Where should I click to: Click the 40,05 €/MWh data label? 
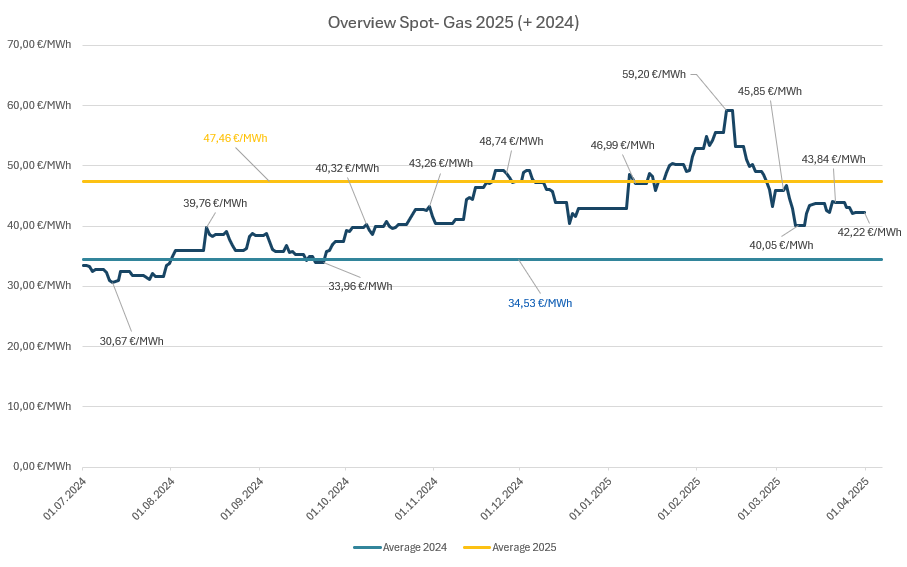(781, 244)
